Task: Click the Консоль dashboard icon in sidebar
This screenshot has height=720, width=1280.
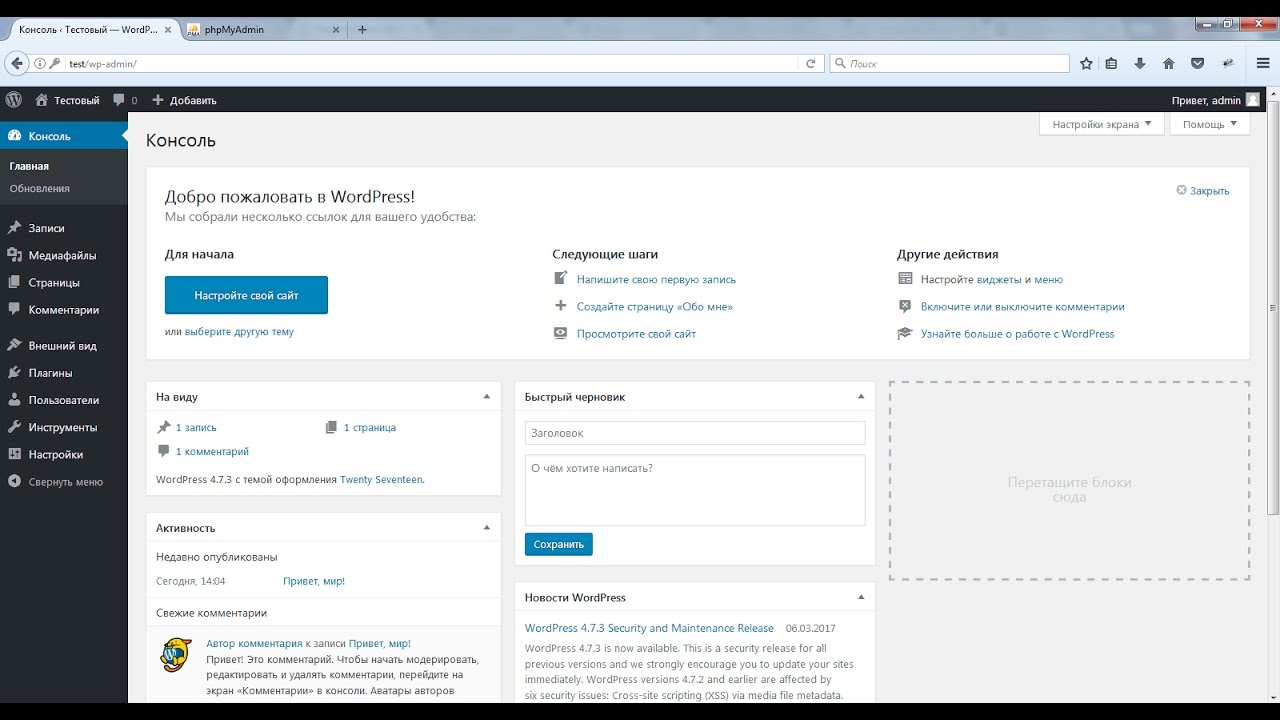Action: click(x=14, y=136)
